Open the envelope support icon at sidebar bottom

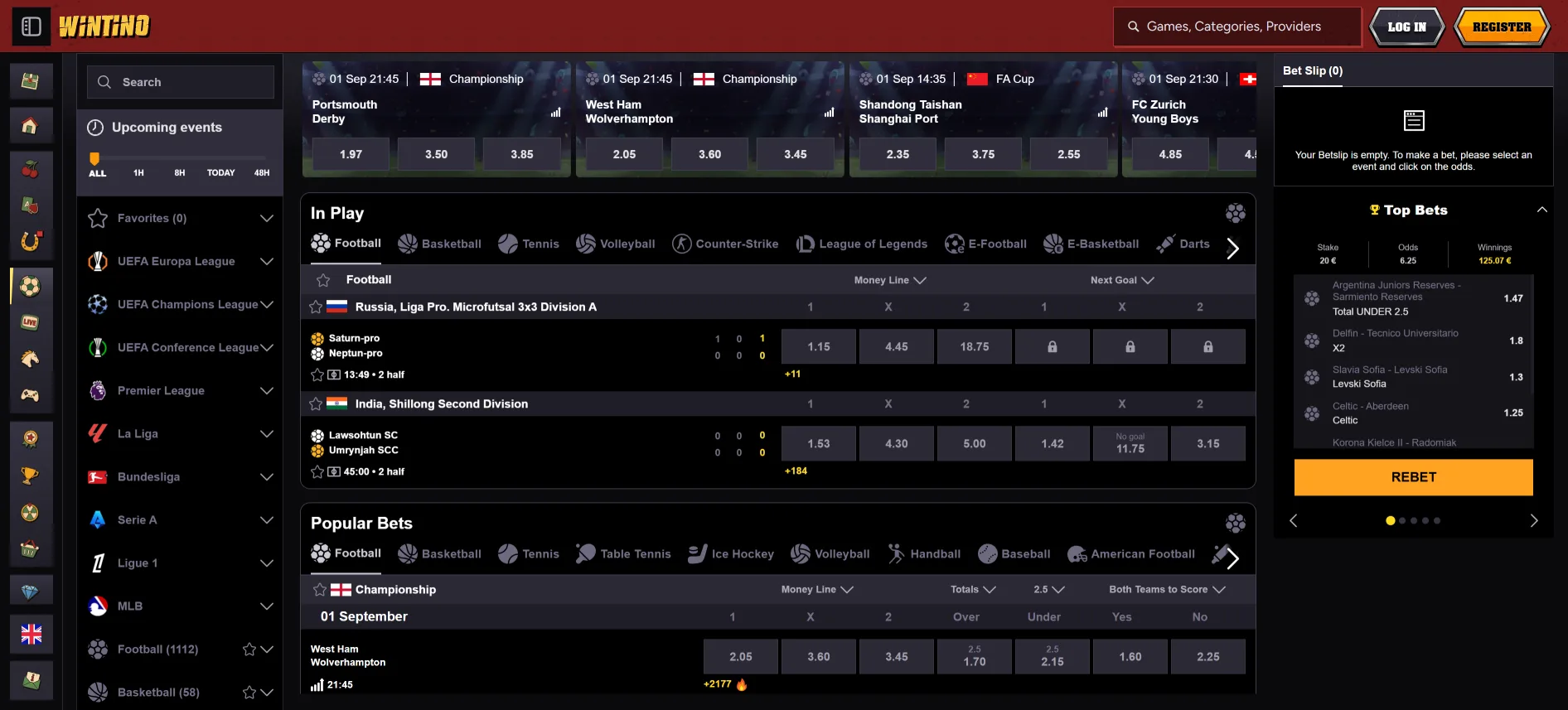pos(31,681)
